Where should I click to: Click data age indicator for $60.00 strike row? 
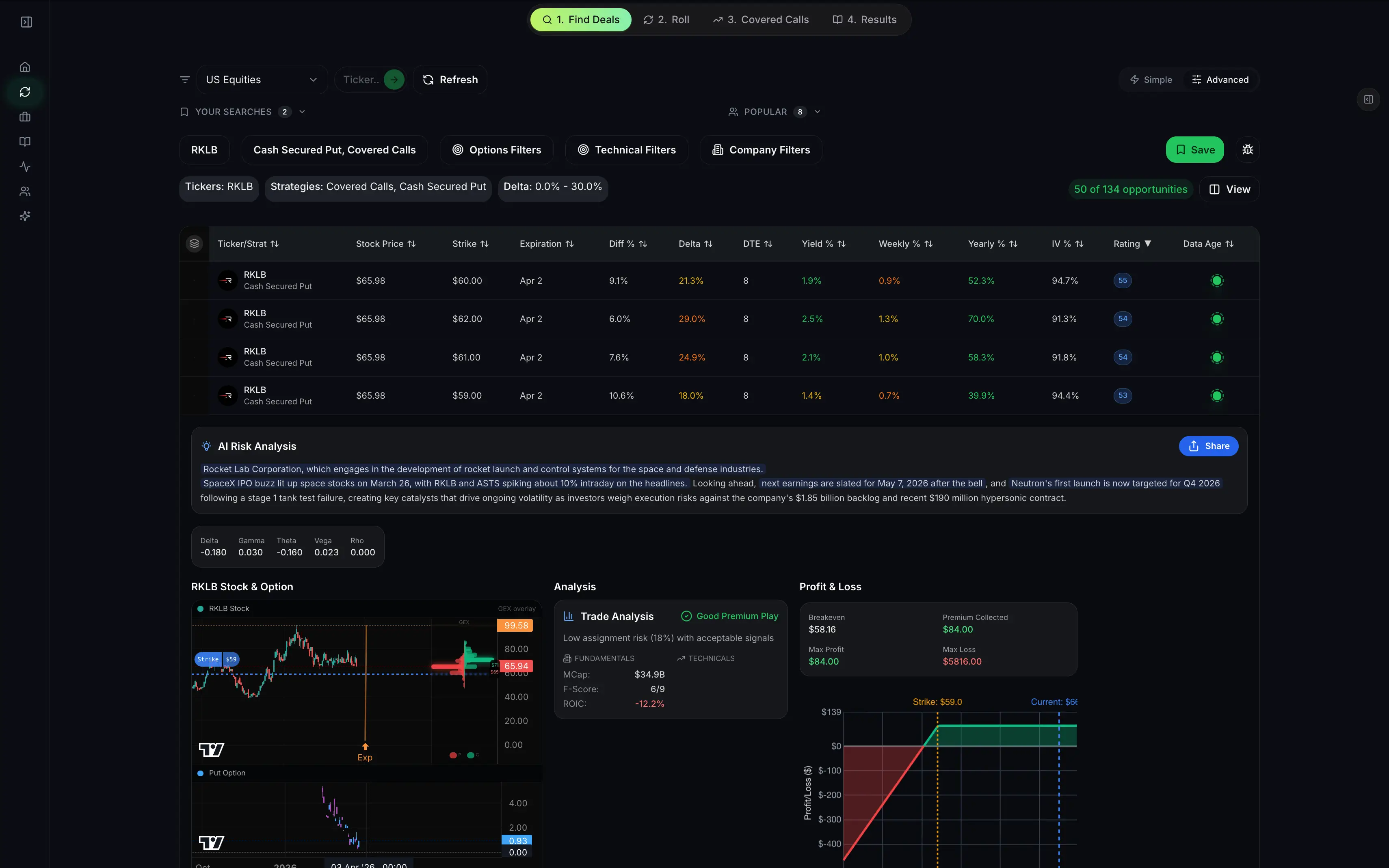click(1217, 281)
